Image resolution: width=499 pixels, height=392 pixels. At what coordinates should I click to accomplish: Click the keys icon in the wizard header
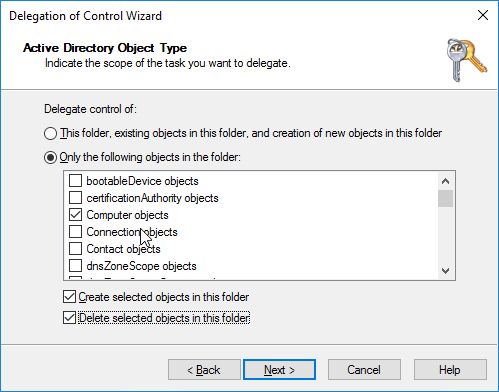point(467,60)
